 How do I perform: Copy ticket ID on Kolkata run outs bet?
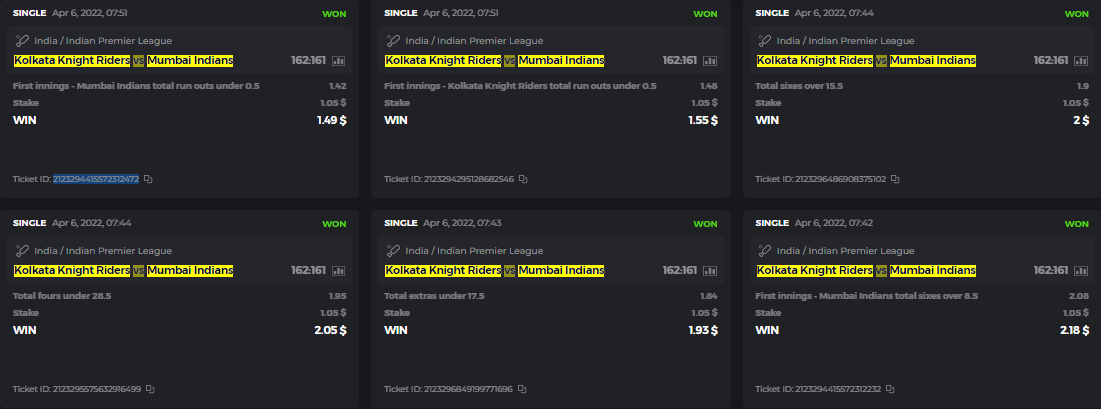[523, 179]
